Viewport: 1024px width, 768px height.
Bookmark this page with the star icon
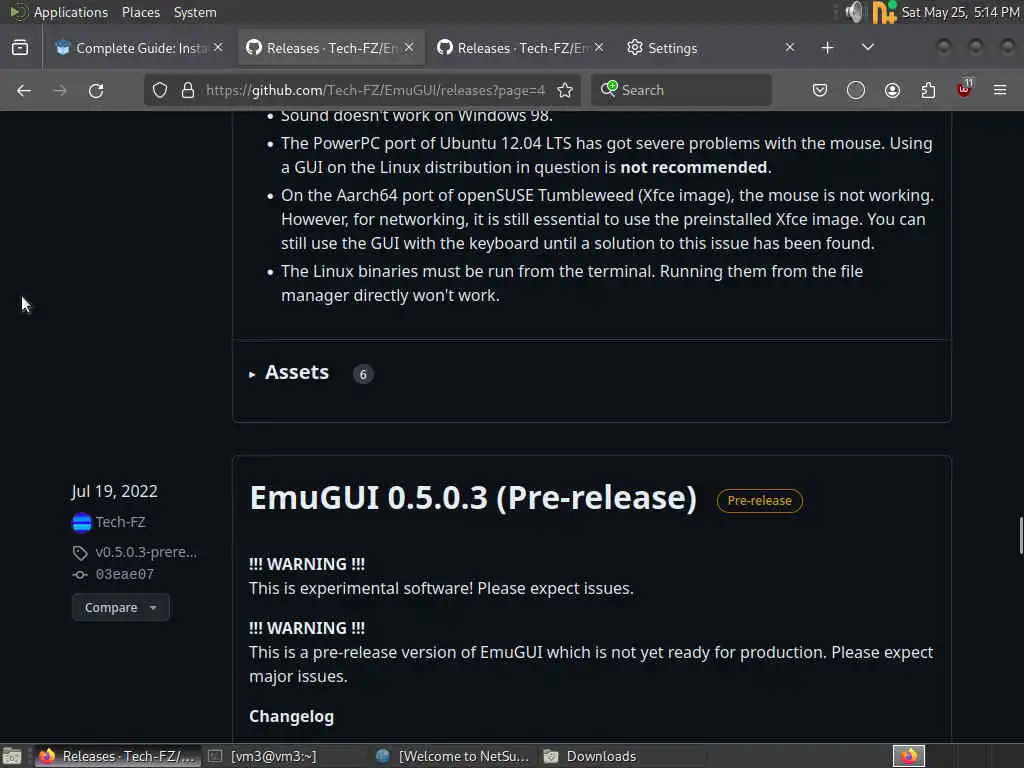point(565,90)
